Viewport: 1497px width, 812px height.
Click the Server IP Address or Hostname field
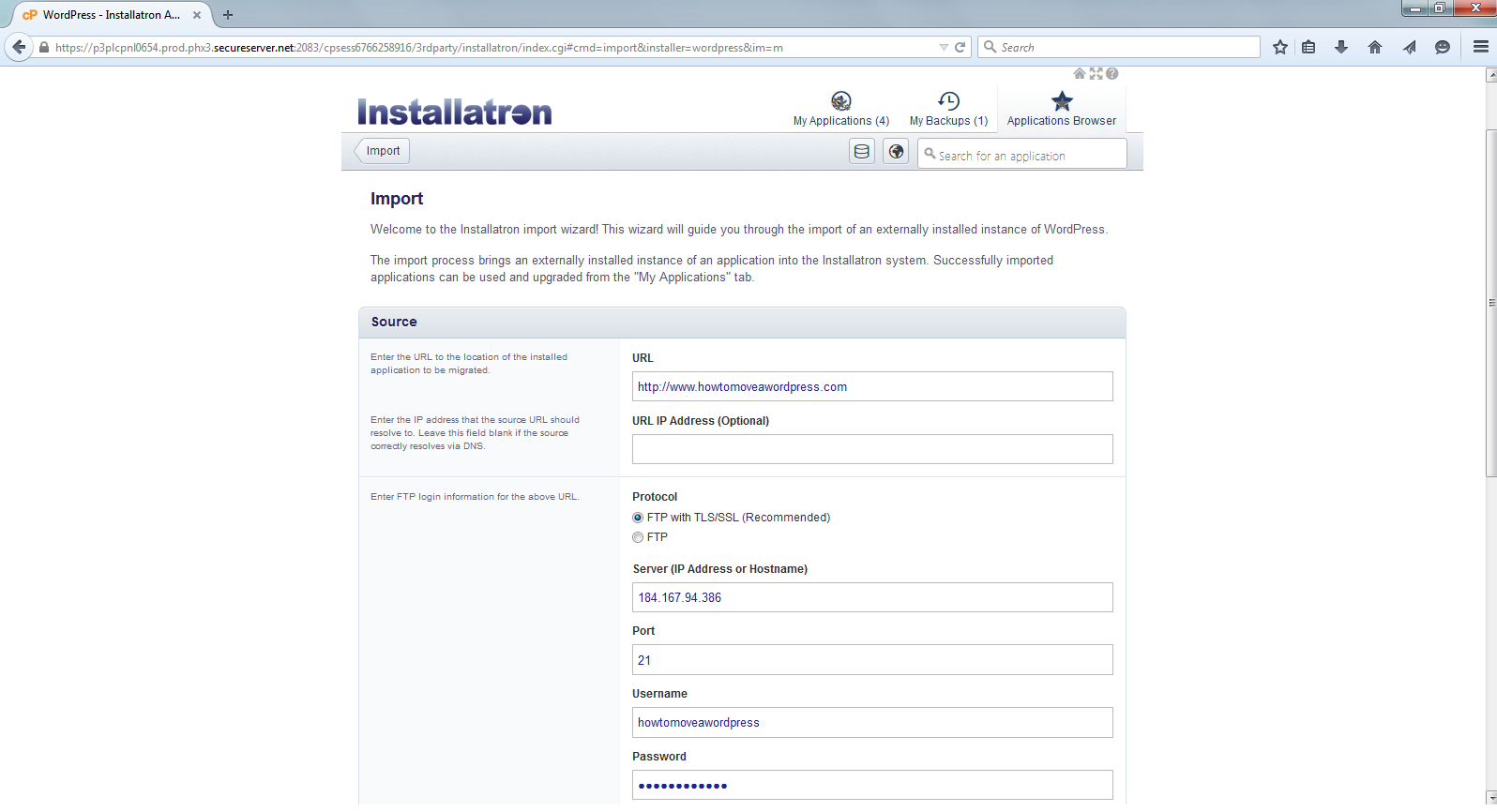click(872, 597)
